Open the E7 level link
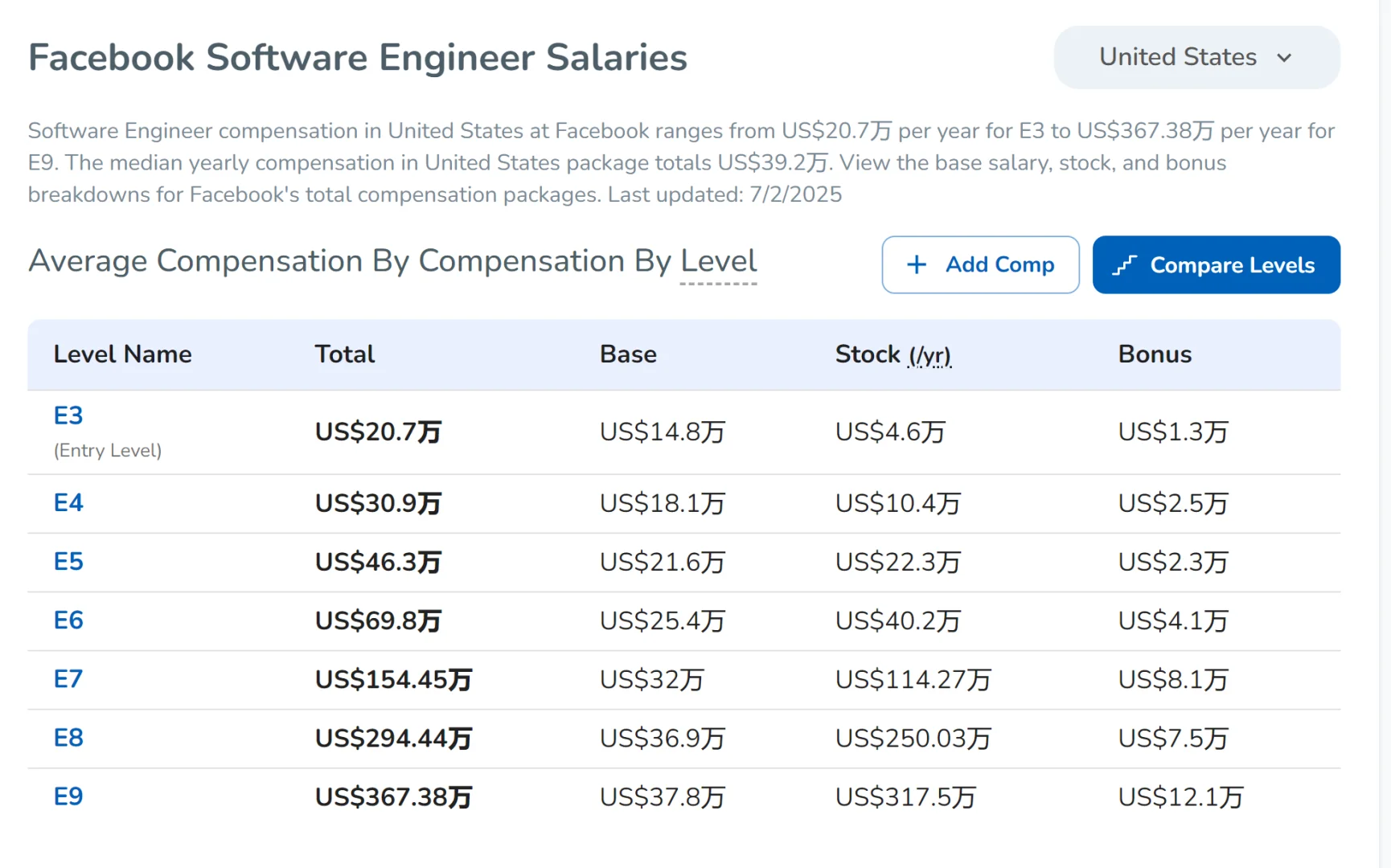 pyautogui.click(x=68, y=679)
